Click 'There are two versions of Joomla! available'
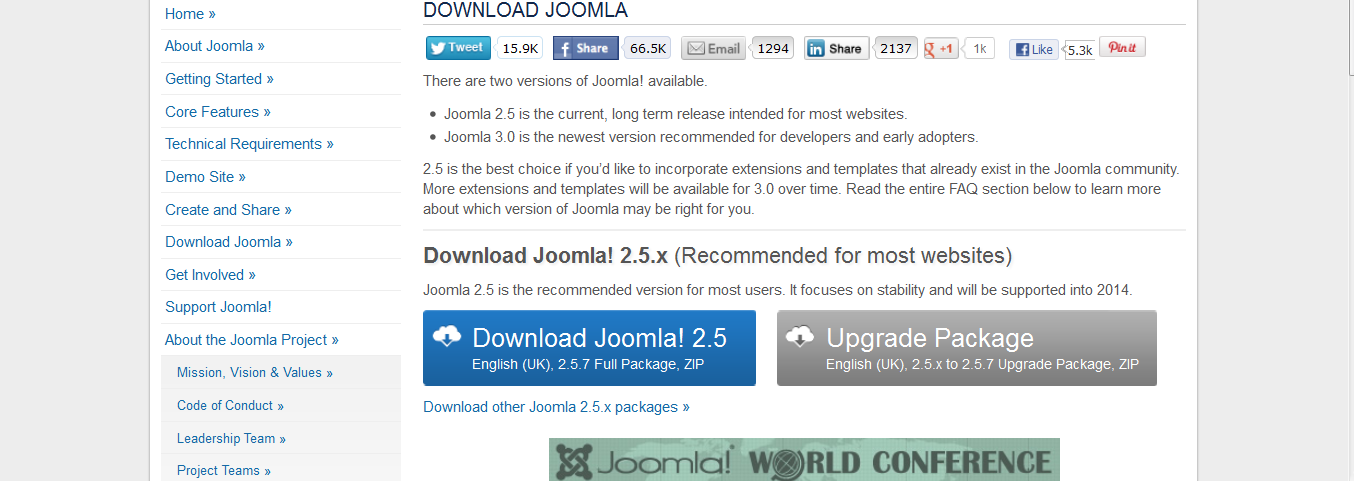 pos(565,81)
